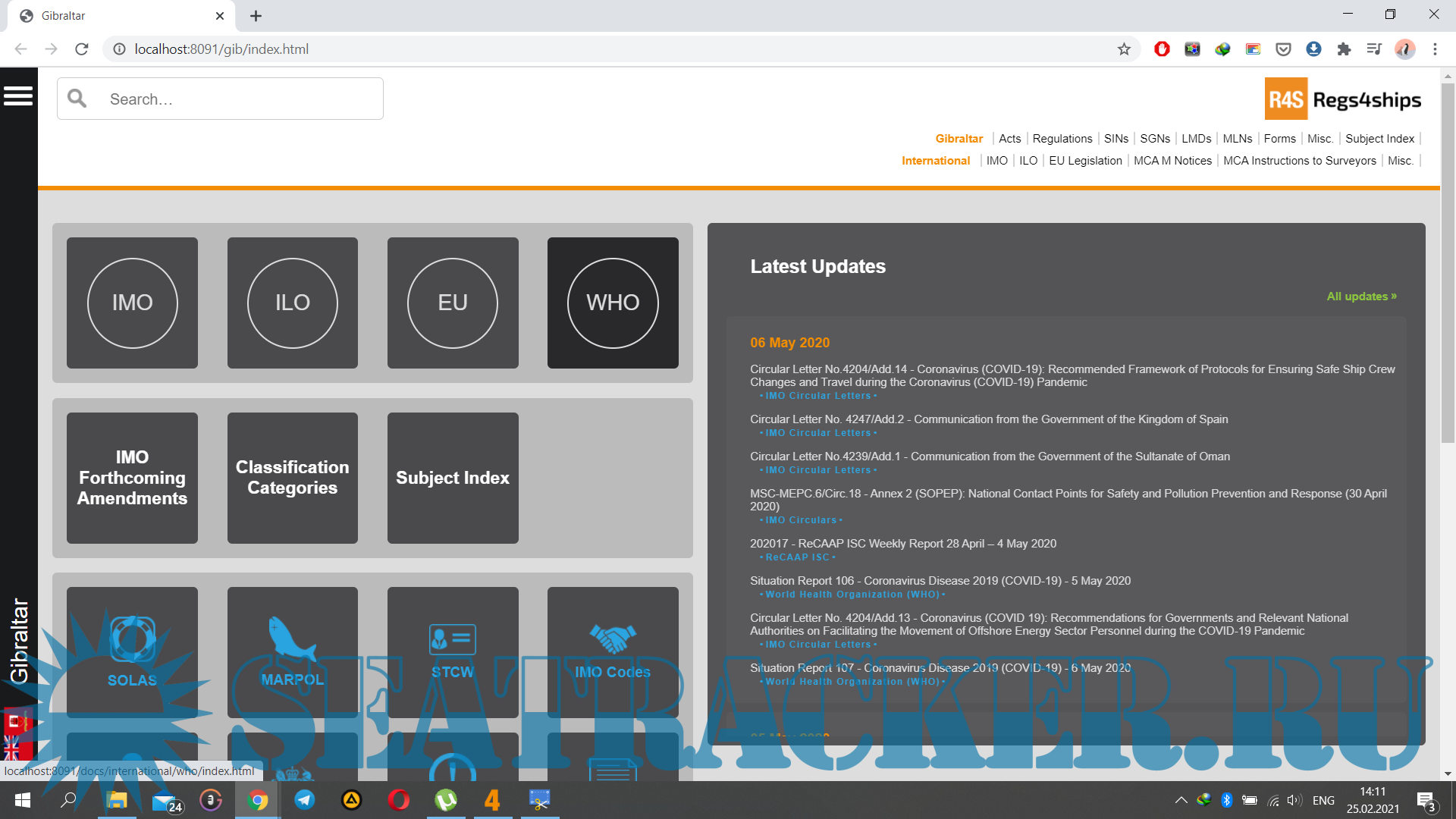The height and width of the screenshot is (819, 1456).
Task: Bookmark page with the star icon
Action: 1124,49
